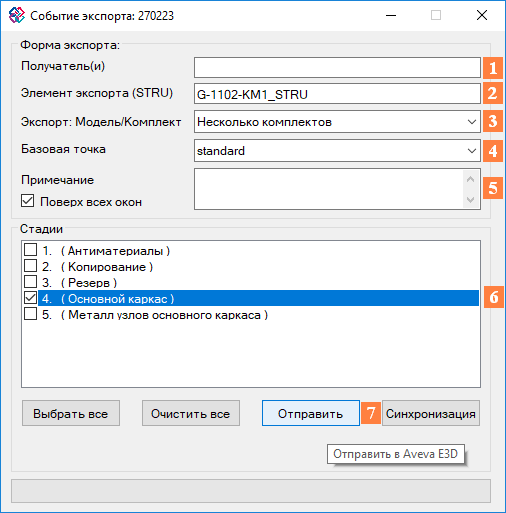
Task: Minimize the export event window
Action: [391, 15]
